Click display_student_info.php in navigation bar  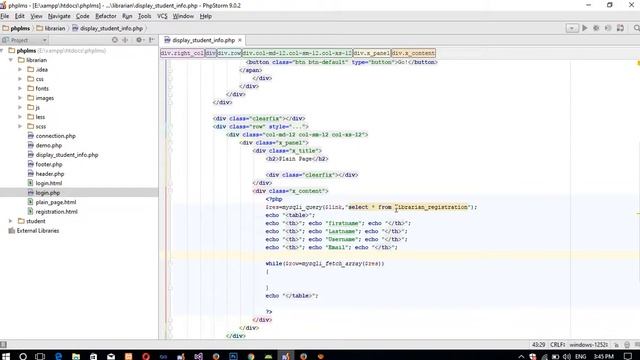[x=108, y=29]
